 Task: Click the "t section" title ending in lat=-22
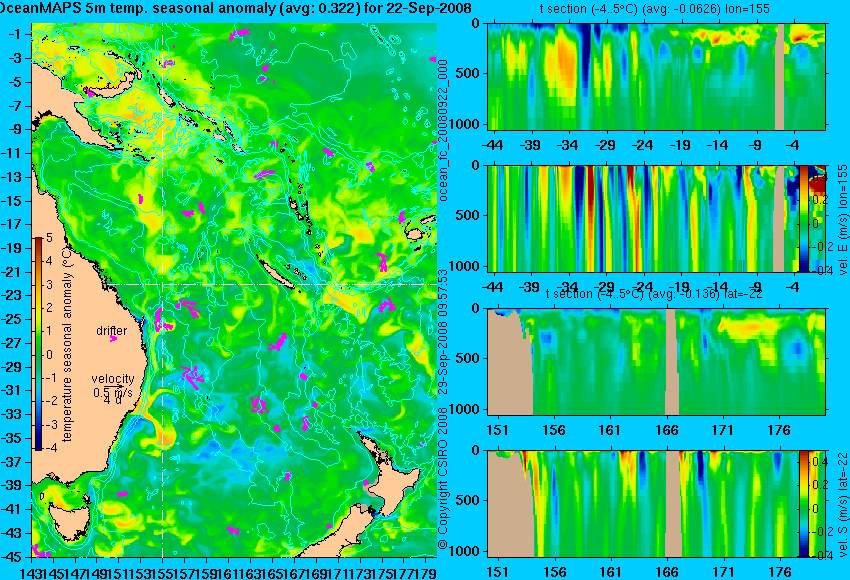(654, 294)
